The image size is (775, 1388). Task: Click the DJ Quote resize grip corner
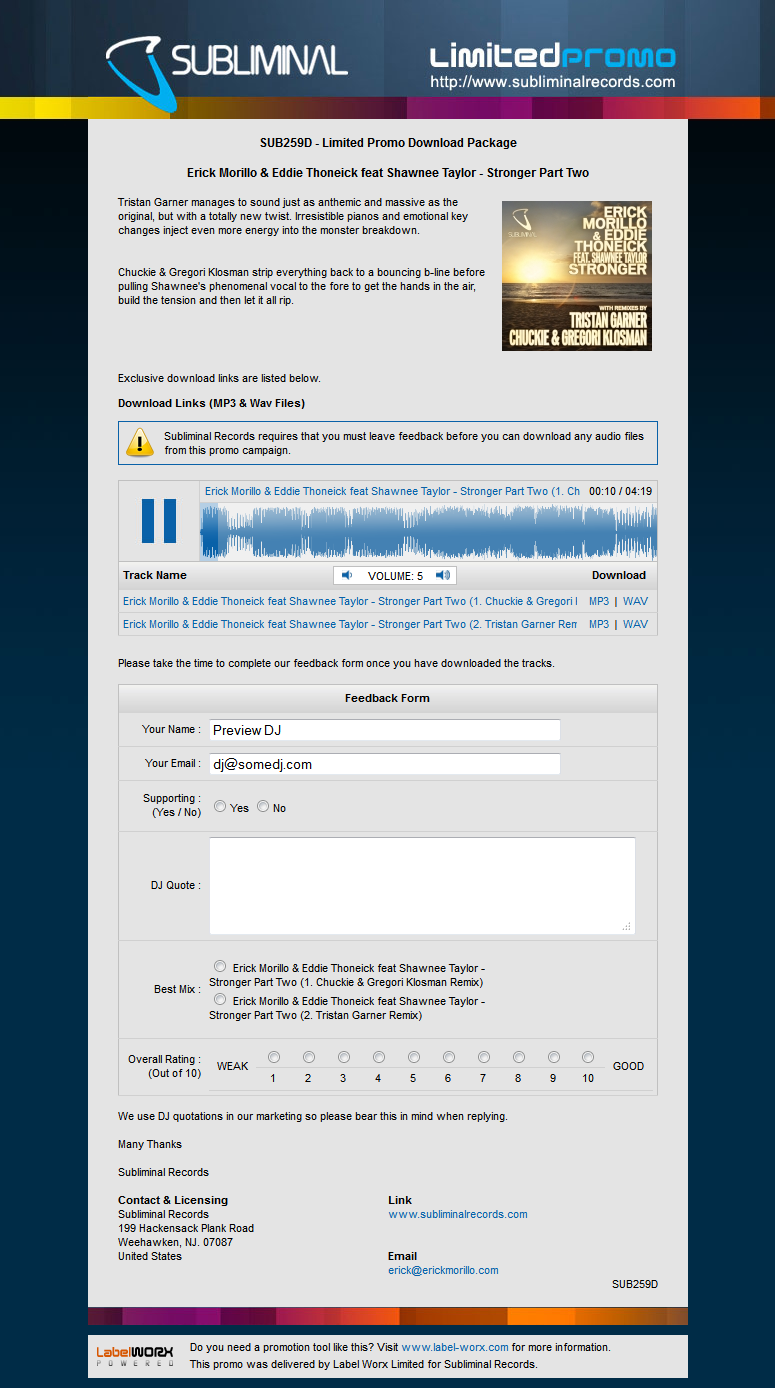627,927
